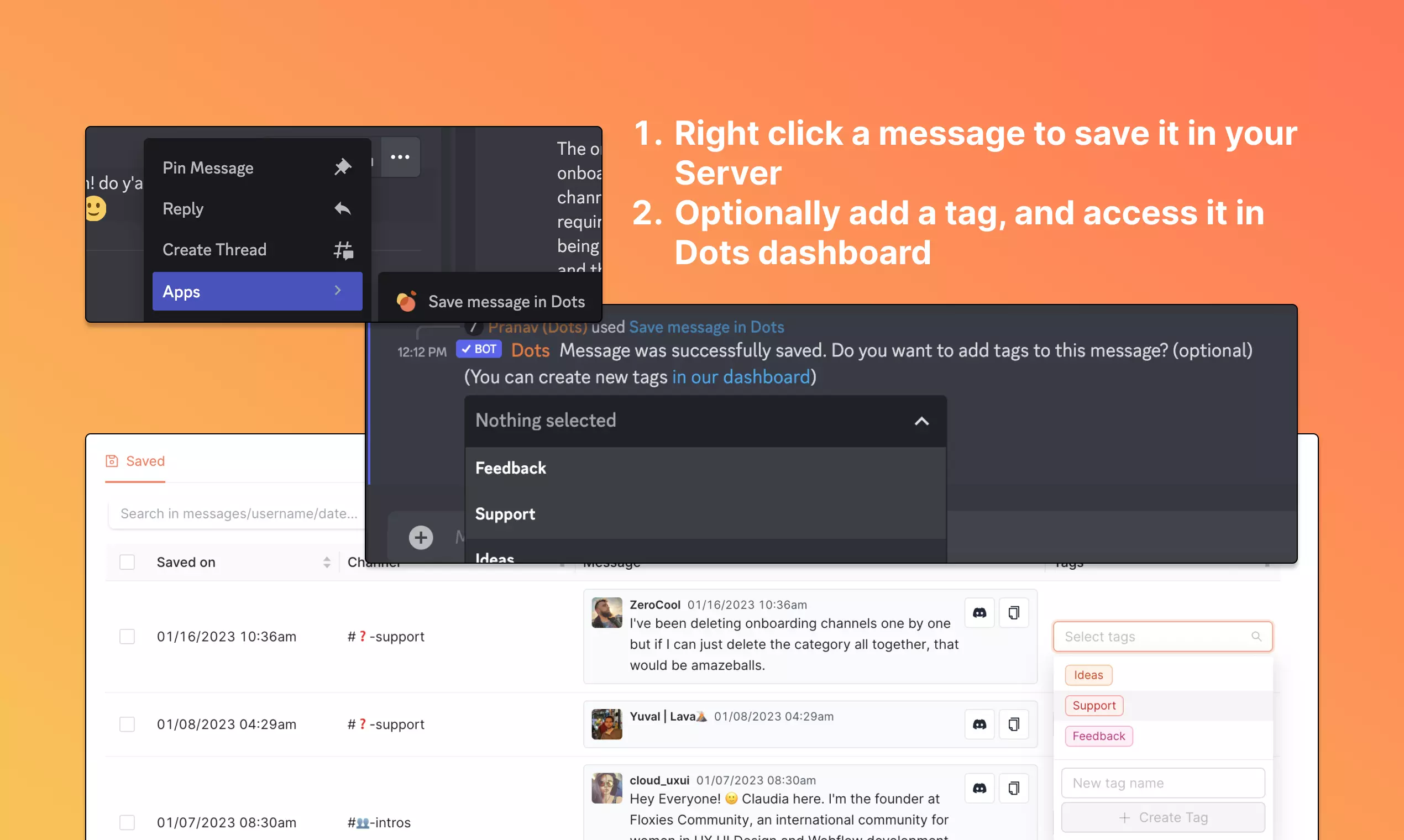This screenshot has height=840, width=1404.
Task: Check the 01/08/2023 04:29am row checkbox
Action: 127,724
